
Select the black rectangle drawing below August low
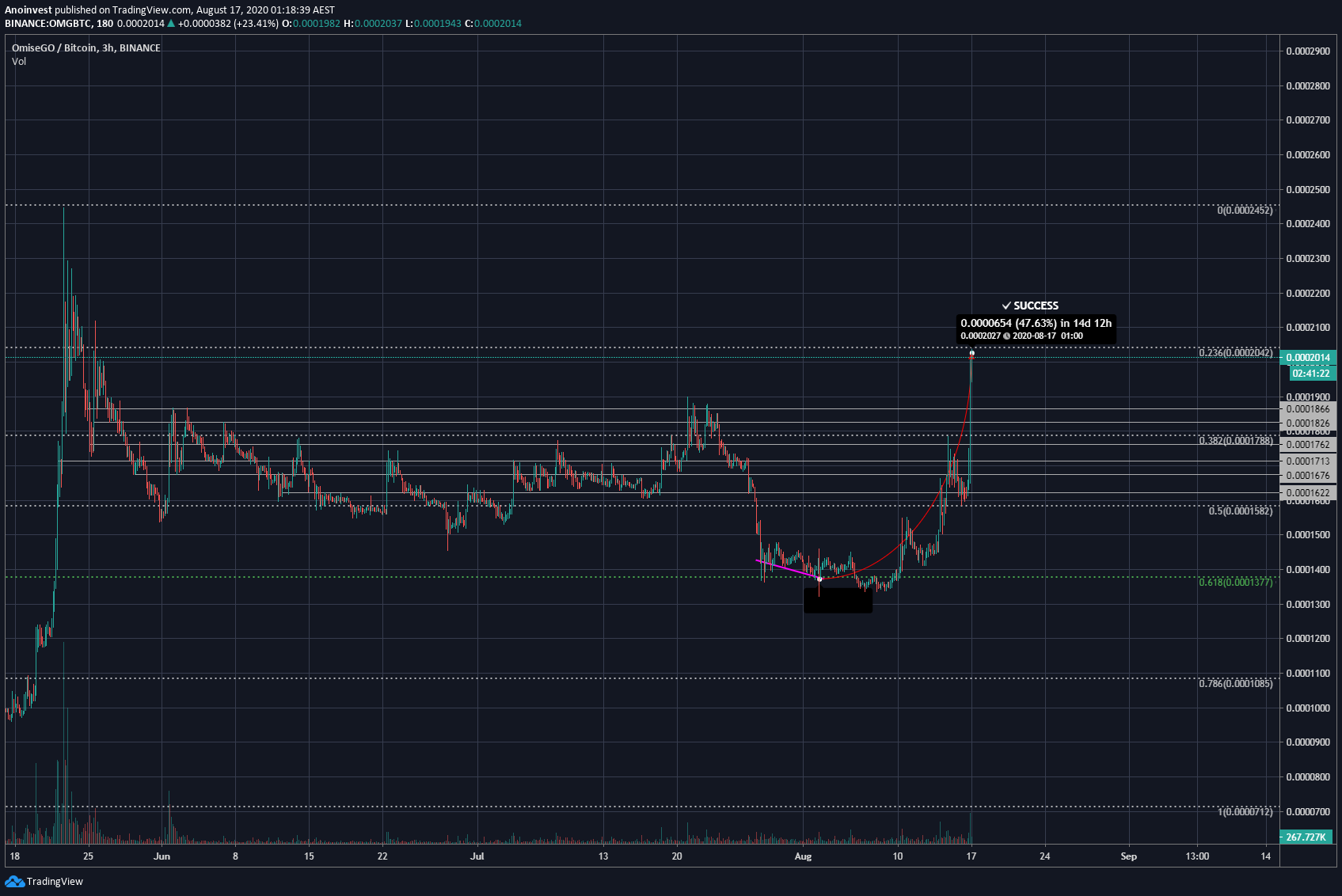[x=838, y=599]
